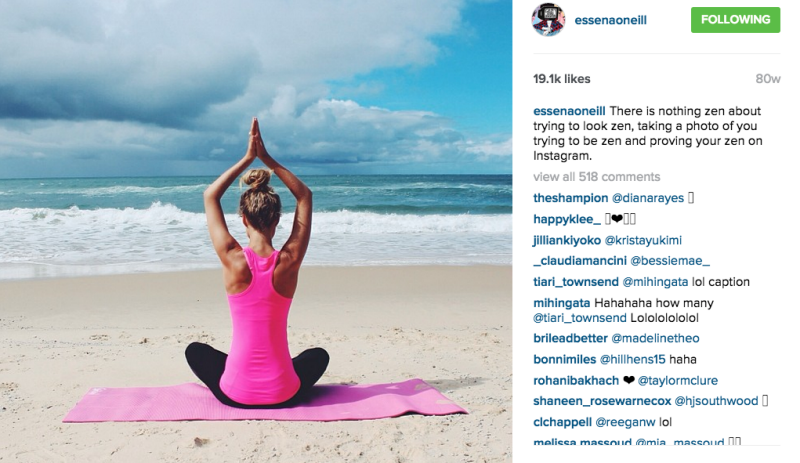
Task: Open essenaoneill username in the header
Action: [610, 20]
